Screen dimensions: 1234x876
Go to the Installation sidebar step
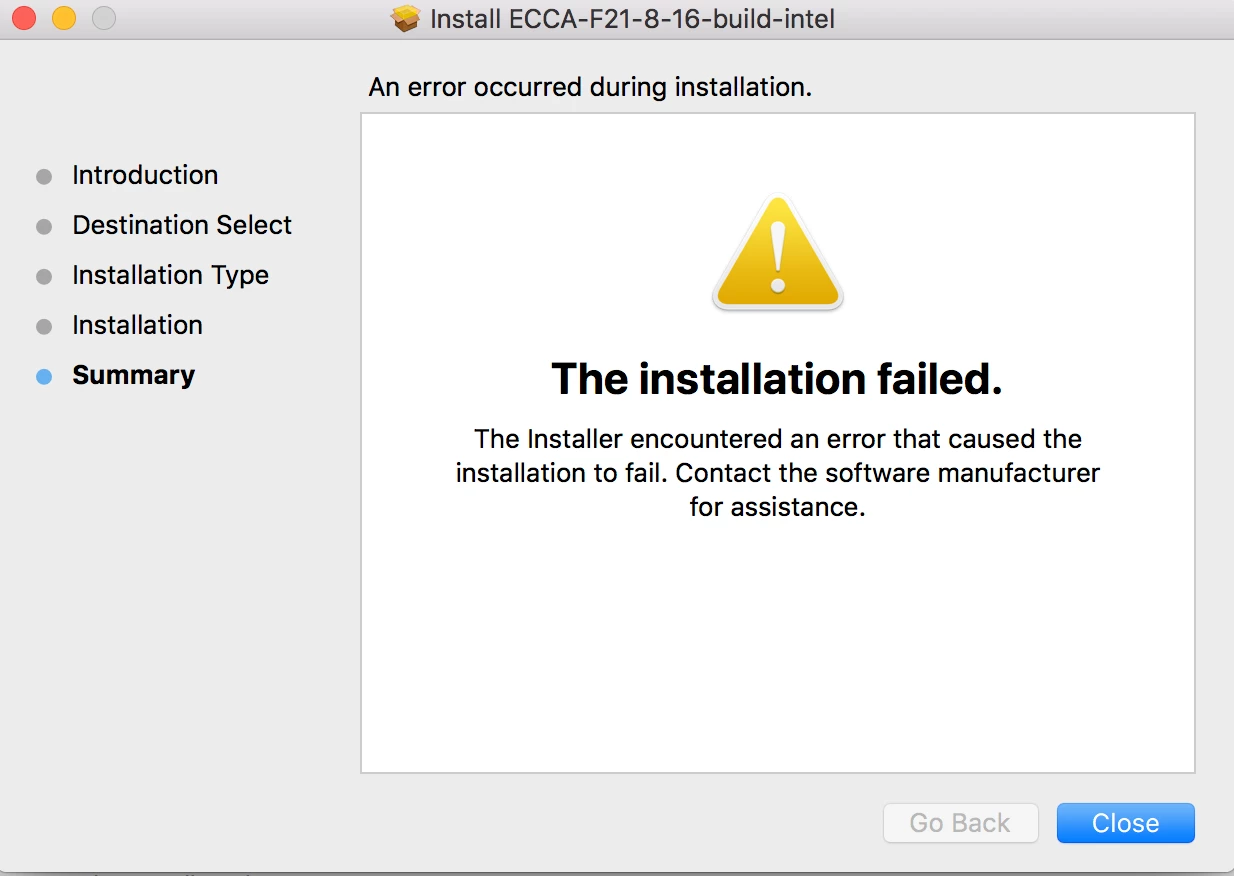pyautogui.click(x=138, y=325)
